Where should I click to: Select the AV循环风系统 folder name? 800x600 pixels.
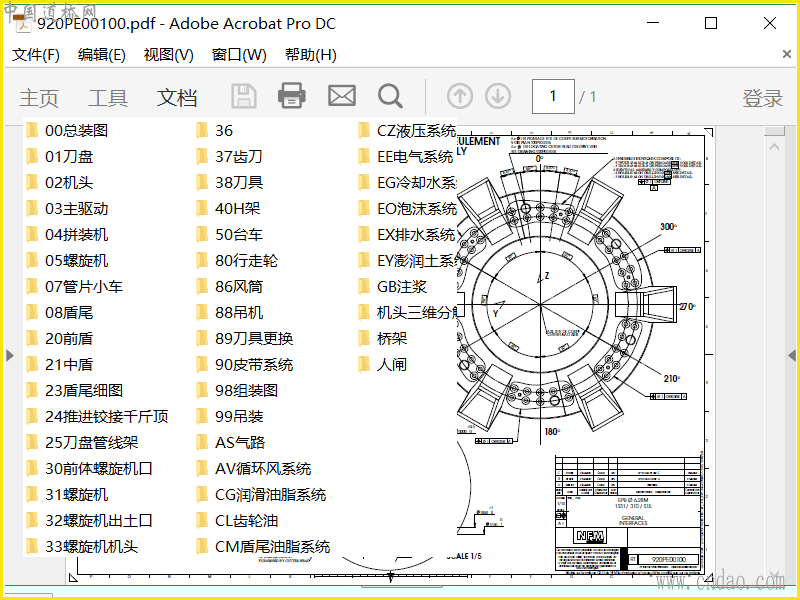coord(263,469)
